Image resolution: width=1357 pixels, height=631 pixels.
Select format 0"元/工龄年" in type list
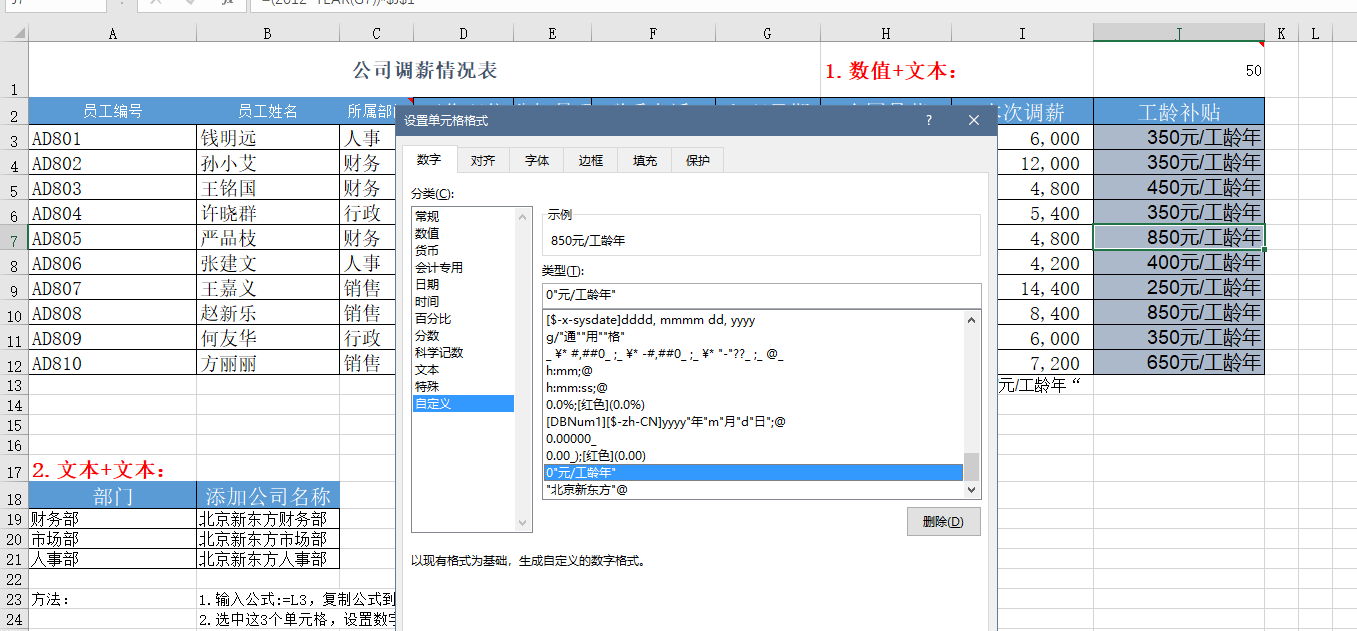[753, 472]
